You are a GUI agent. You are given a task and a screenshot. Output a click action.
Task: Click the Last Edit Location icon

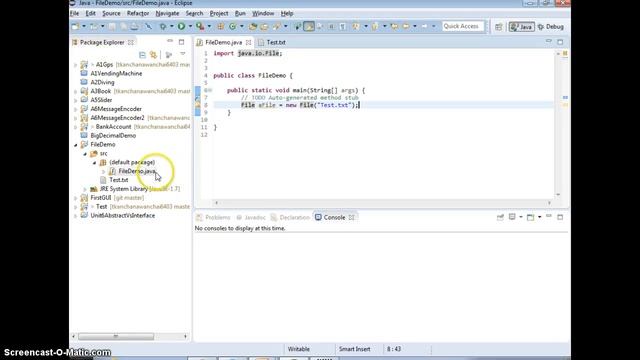(x=394, y=27)
